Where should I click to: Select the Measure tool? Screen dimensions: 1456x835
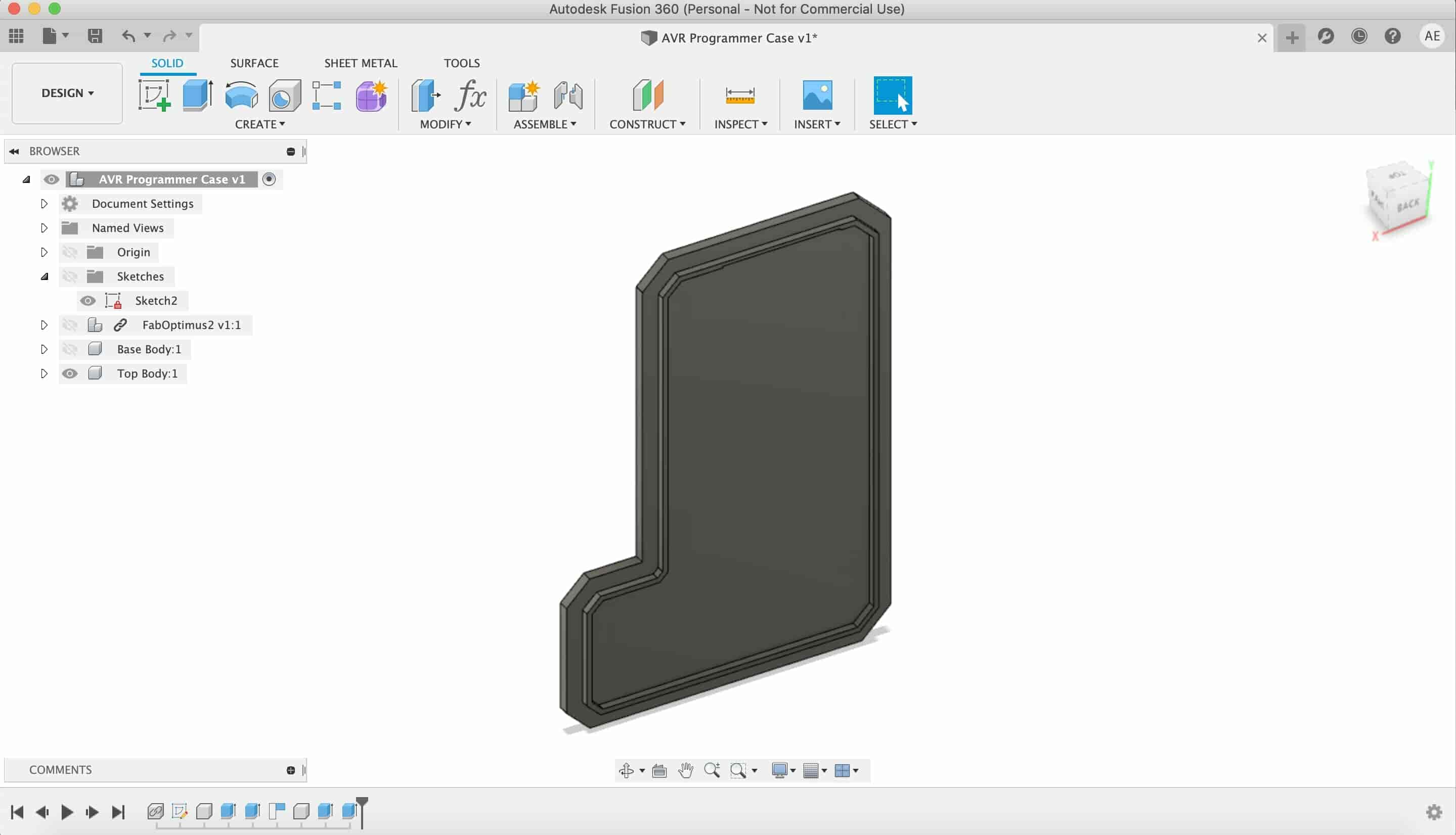740,95
